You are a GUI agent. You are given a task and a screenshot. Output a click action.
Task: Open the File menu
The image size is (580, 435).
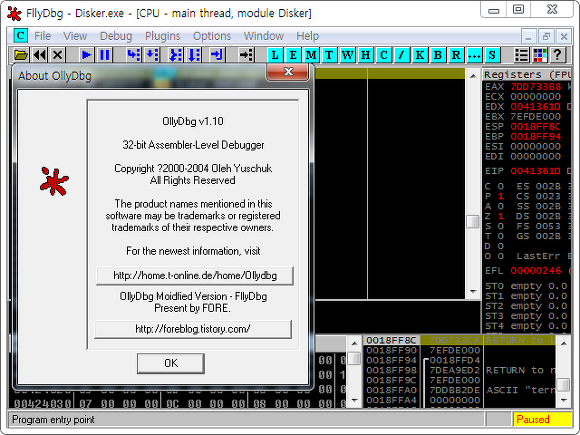tap(43, 36)
